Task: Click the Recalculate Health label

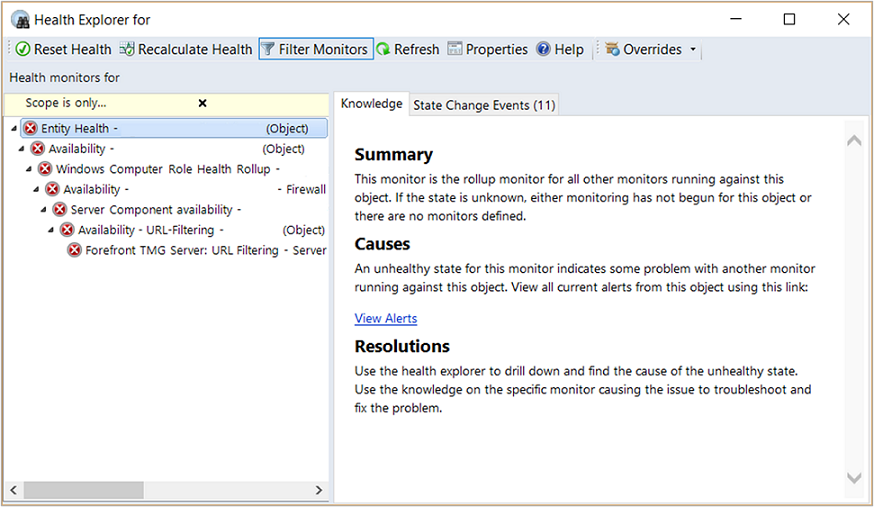Action: coord(195,50)
